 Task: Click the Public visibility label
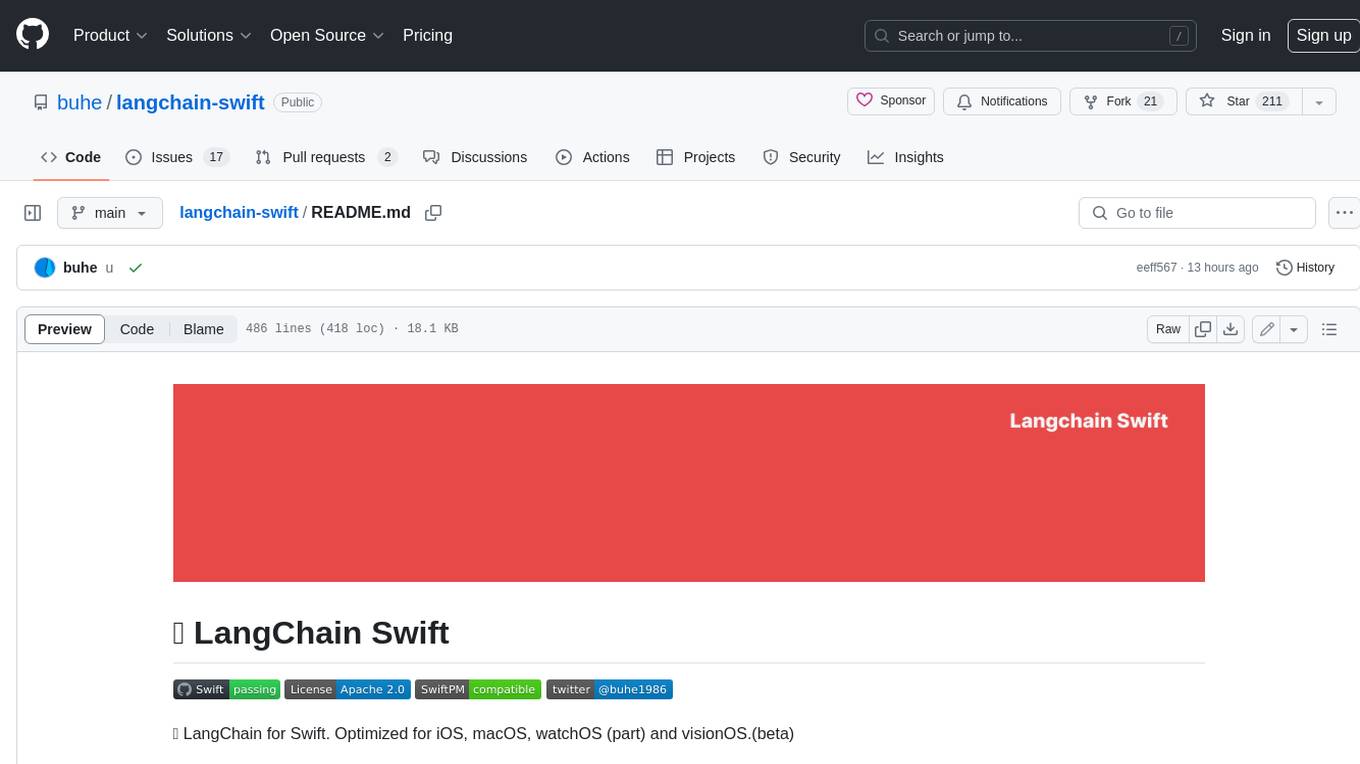point(297,102)
